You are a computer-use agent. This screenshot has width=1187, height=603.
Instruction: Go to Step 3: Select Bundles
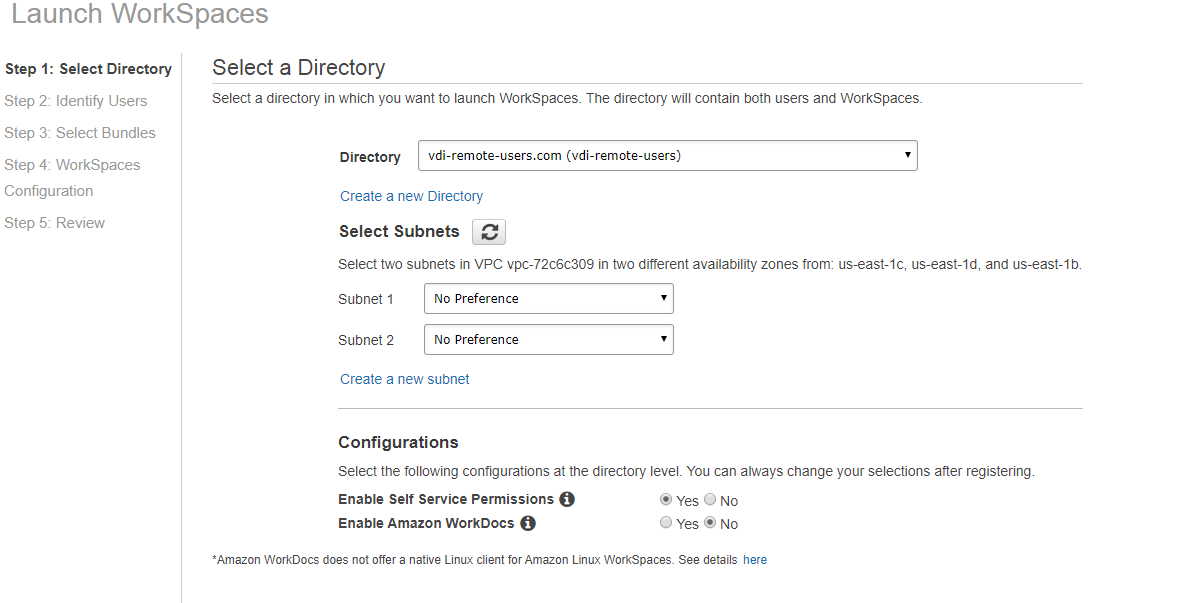[80, 133]
